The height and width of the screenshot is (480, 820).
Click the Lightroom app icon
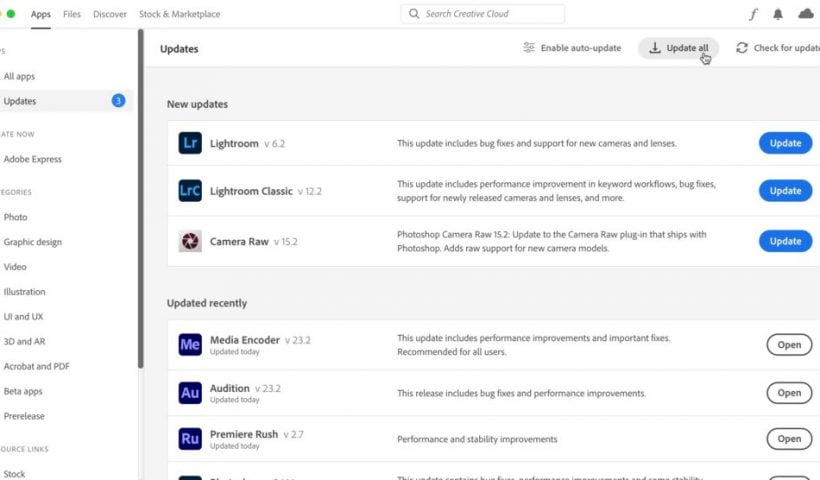click(x=190, y=143)
